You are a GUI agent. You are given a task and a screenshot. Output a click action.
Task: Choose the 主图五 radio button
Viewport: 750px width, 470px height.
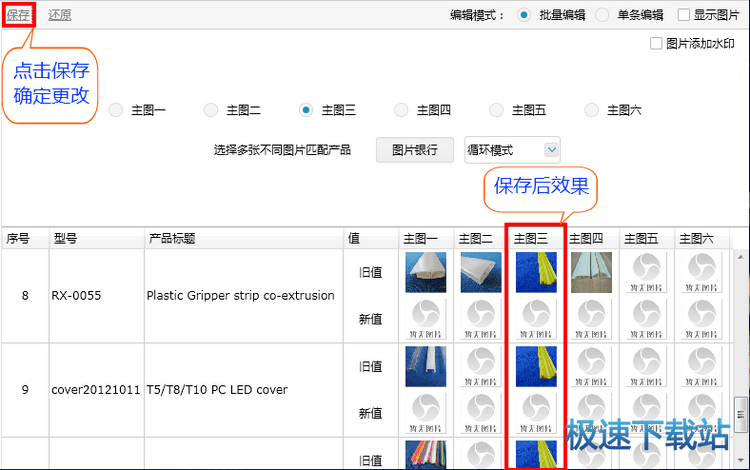click(x=496, y=110)
